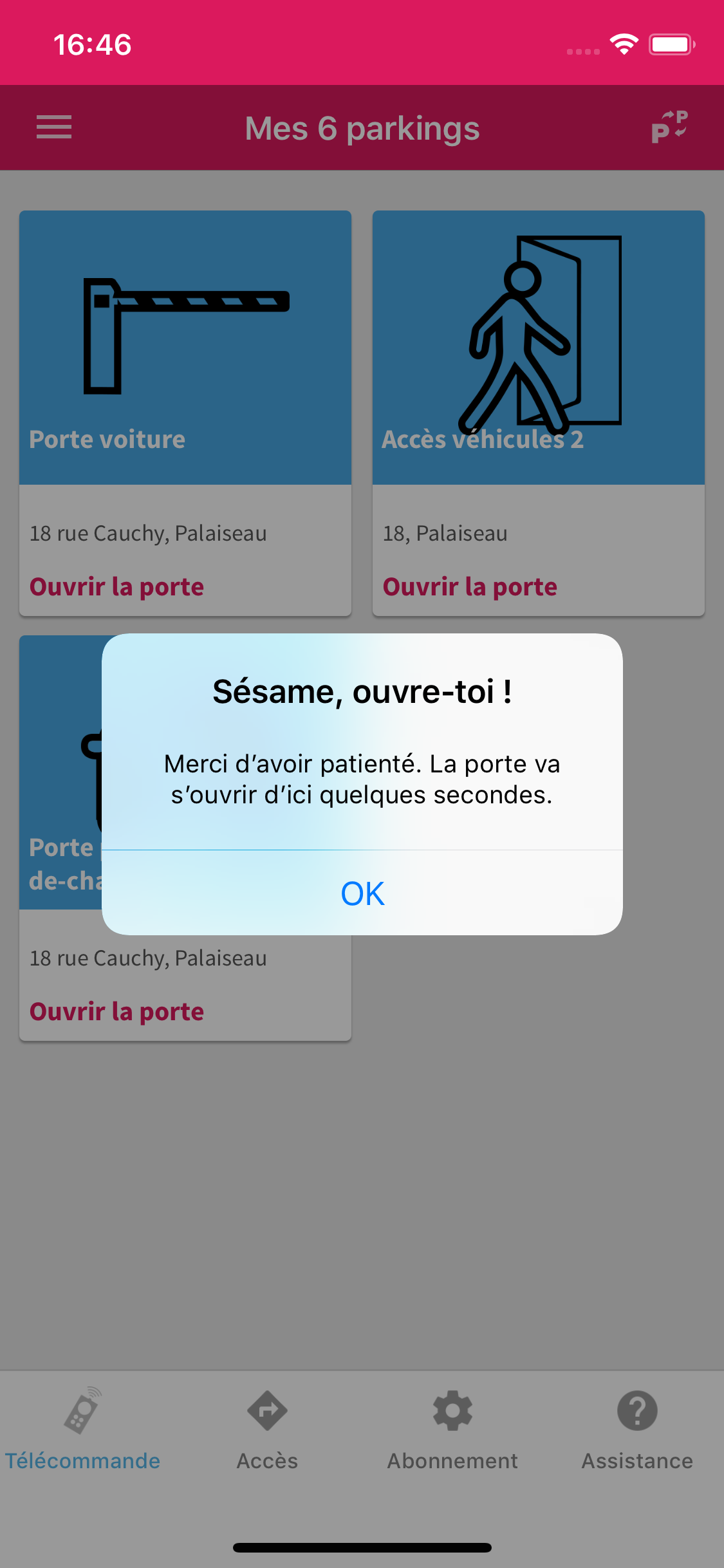Tap the Accès direction arrow icon
Viewport: 724px width, 1568px height.
pos(267,1411)
